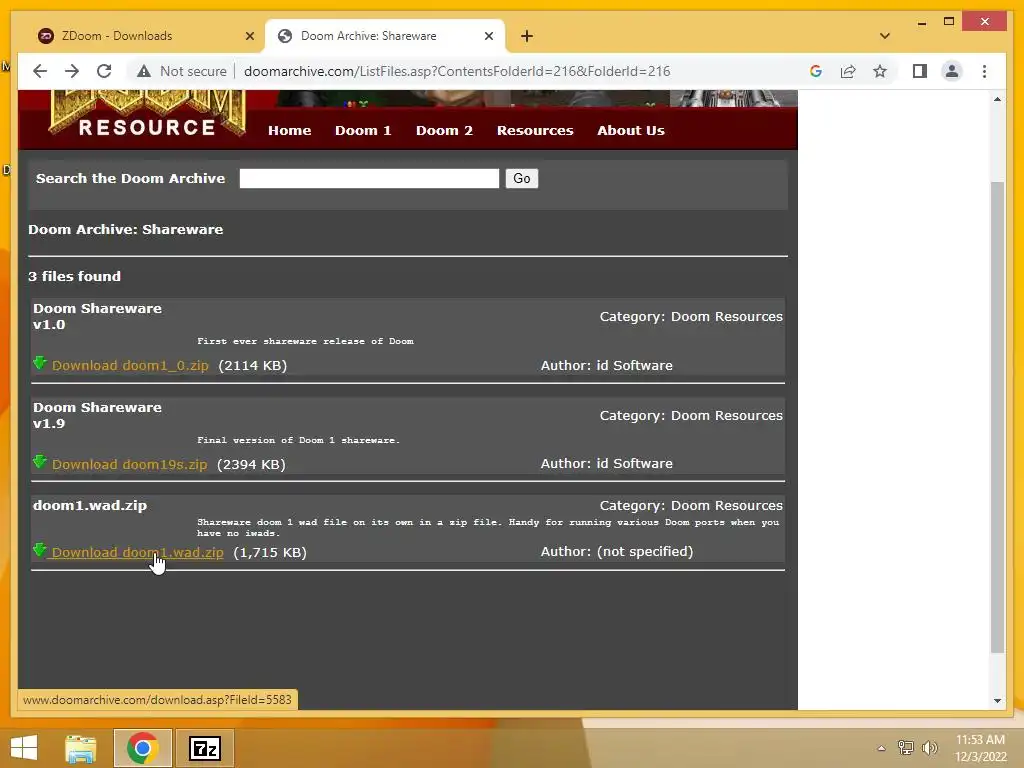Click 'Author: (not specified)' text
This screenshot has height=768, width=1024.
point(616,552)
